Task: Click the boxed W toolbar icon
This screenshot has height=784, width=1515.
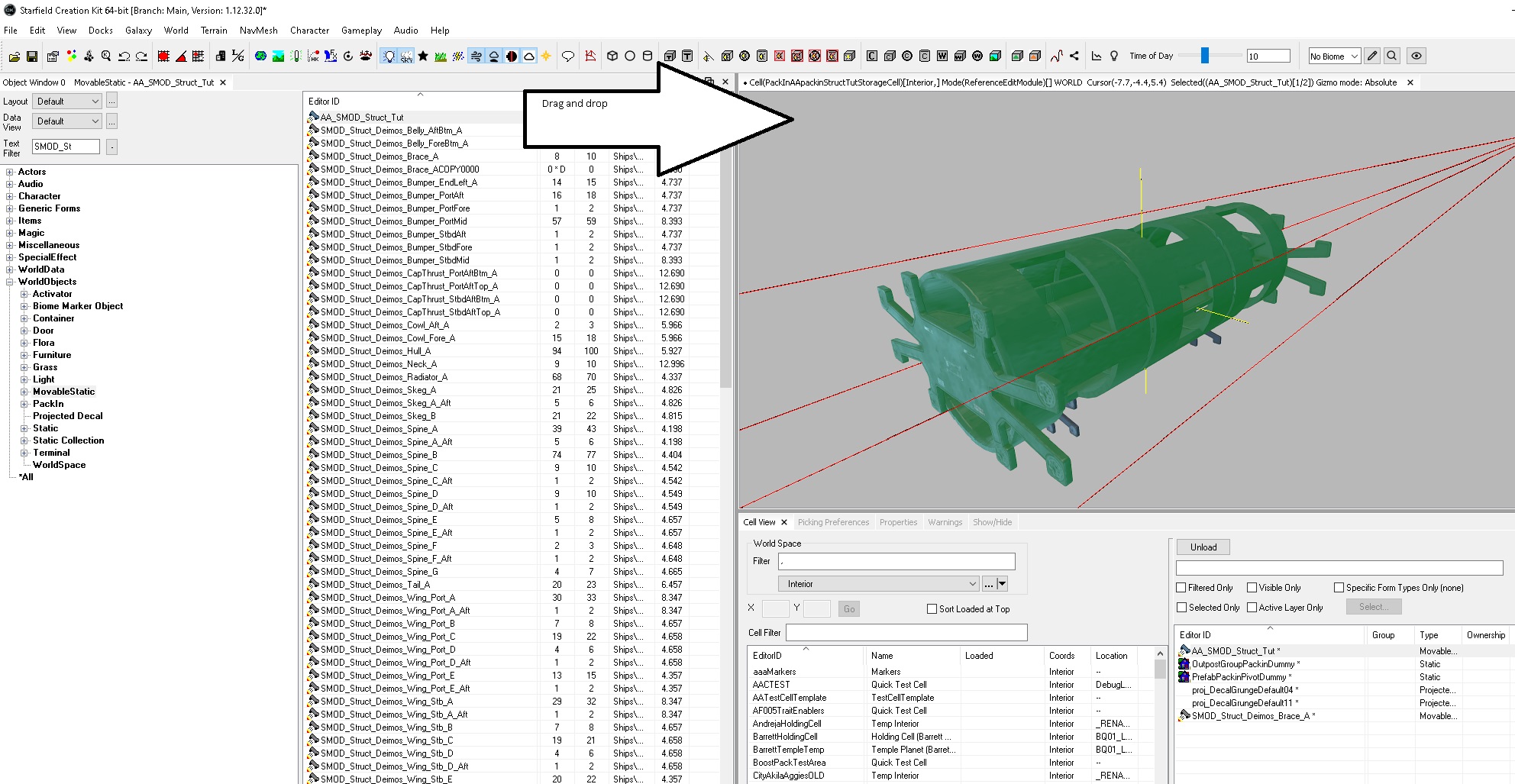Action: coord(942,56)
